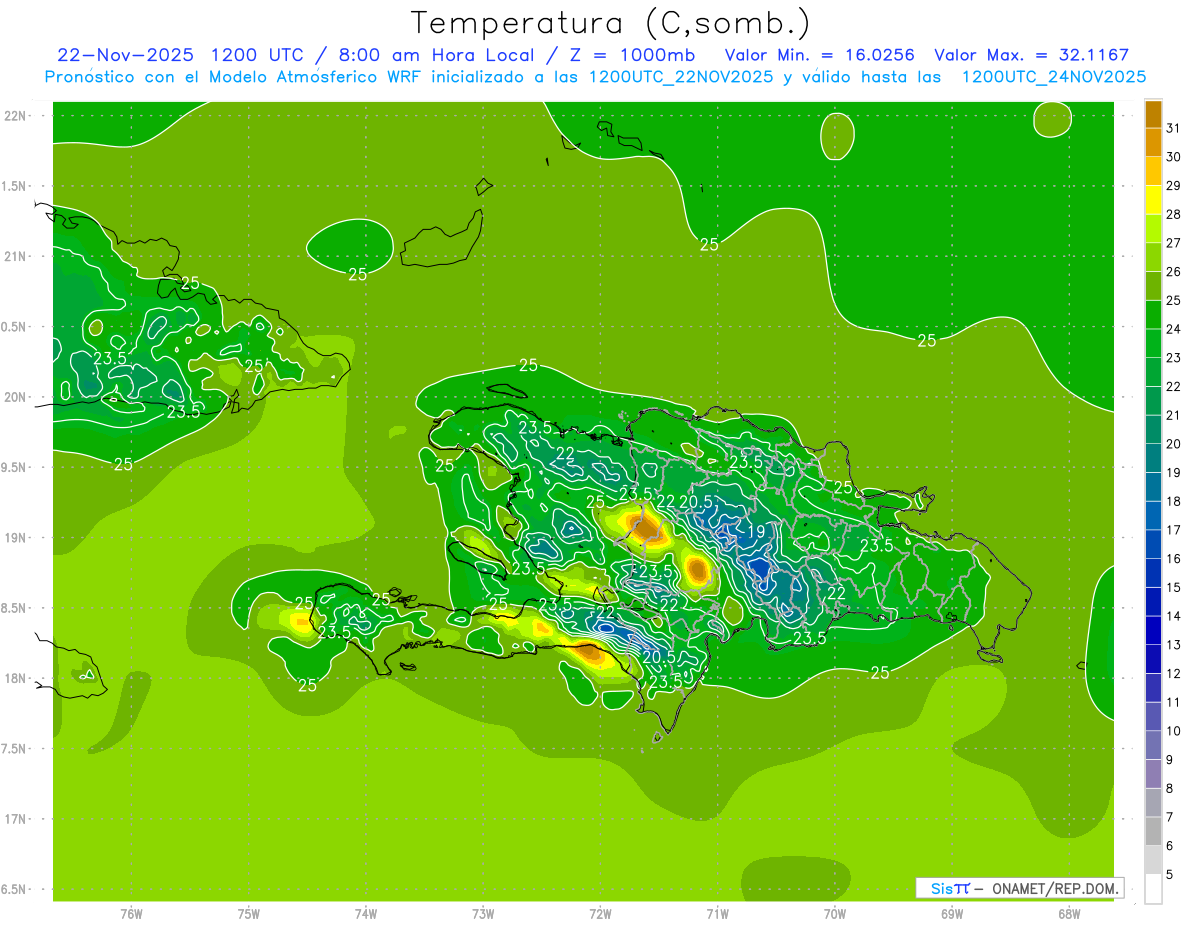This screenshot has width=1200, height=927.
Task: Click the legend value '13'
Action: pos(1174,645)
